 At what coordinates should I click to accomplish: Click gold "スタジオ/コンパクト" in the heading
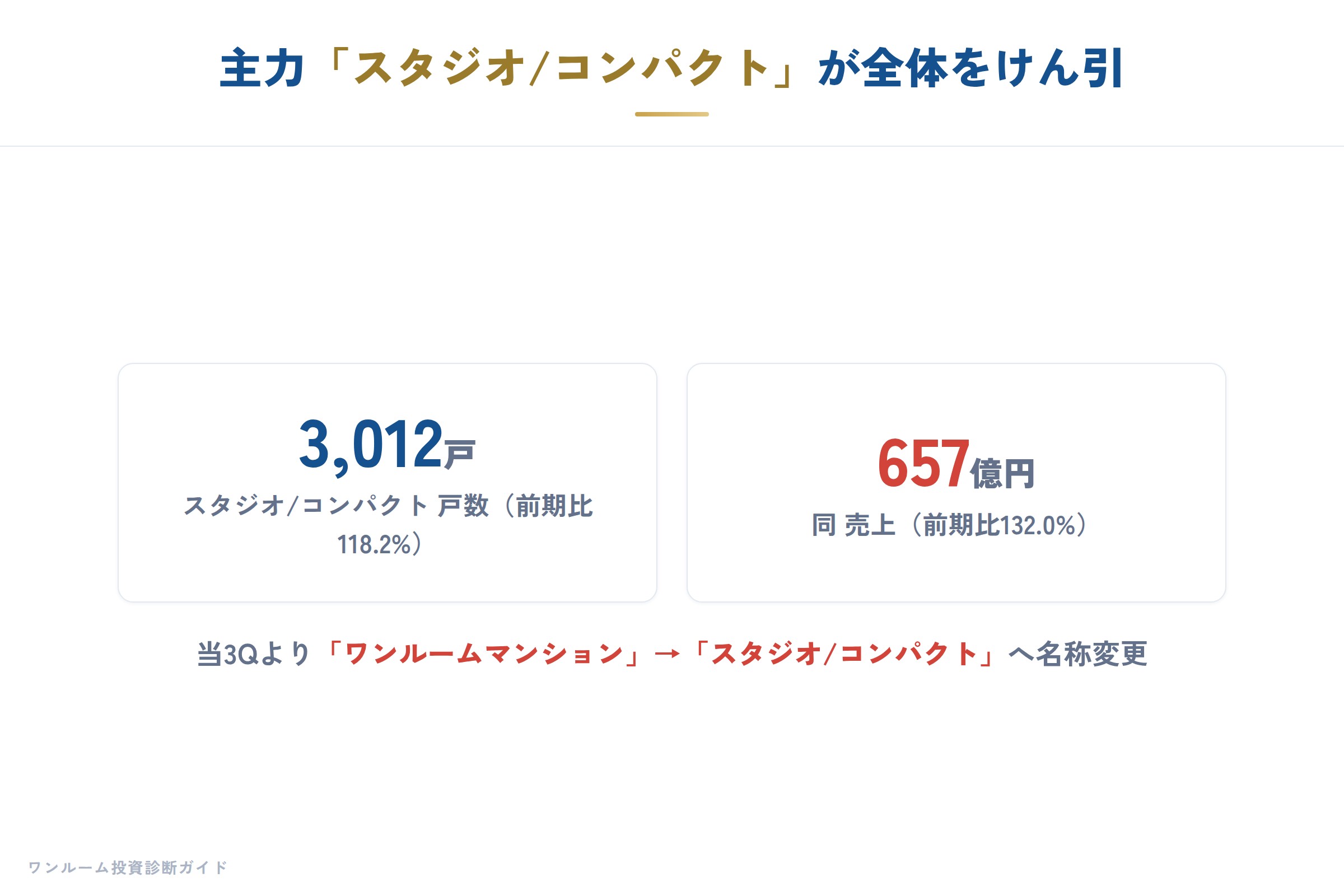click(x=562, y=68)
